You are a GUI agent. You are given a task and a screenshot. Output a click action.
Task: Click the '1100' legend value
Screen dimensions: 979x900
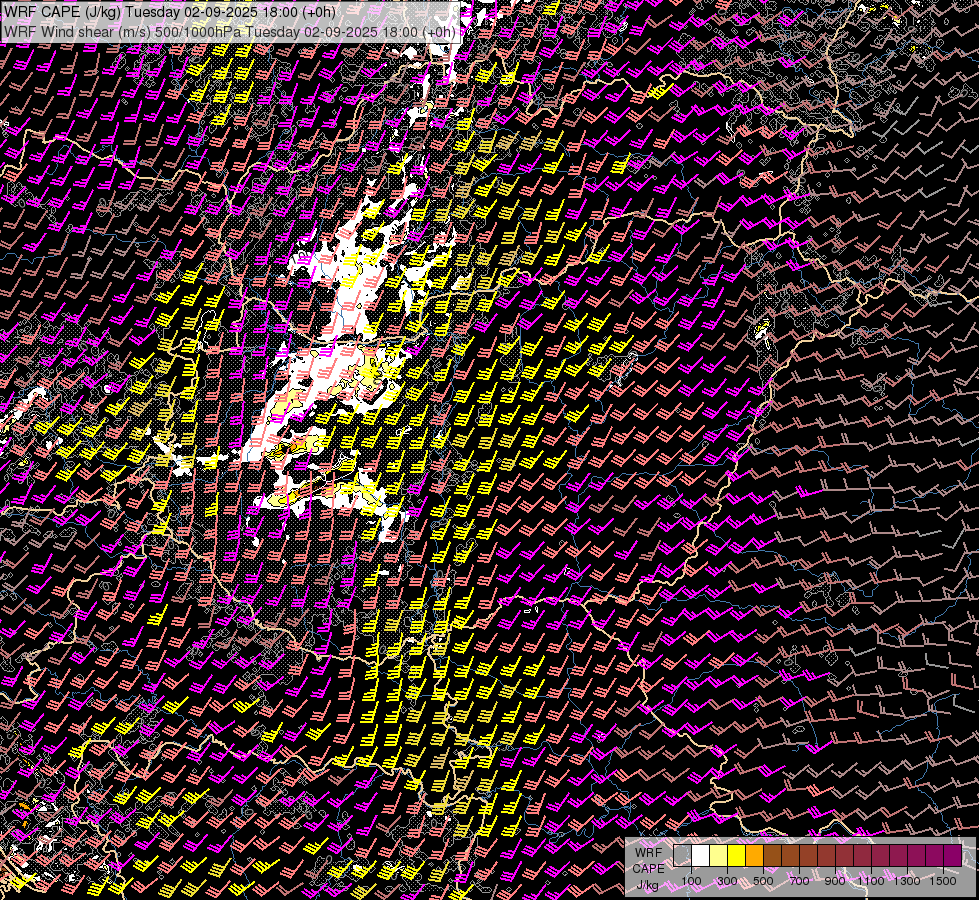870,881
